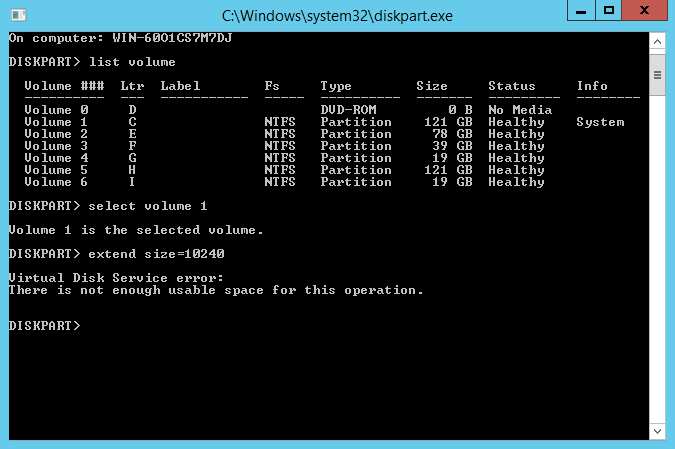Click the 19 GB size of Volume 4
This screenshot has width=675, height=449.
pyautogui.click(x=452, y=158)
